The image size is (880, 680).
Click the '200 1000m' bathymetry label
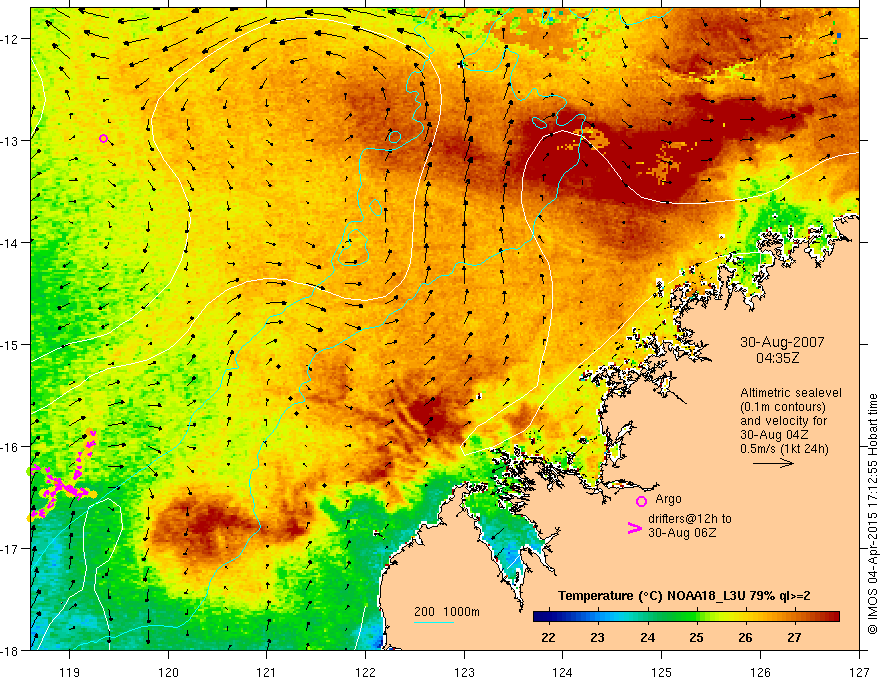pyautogui.click(x=447, y=612)
